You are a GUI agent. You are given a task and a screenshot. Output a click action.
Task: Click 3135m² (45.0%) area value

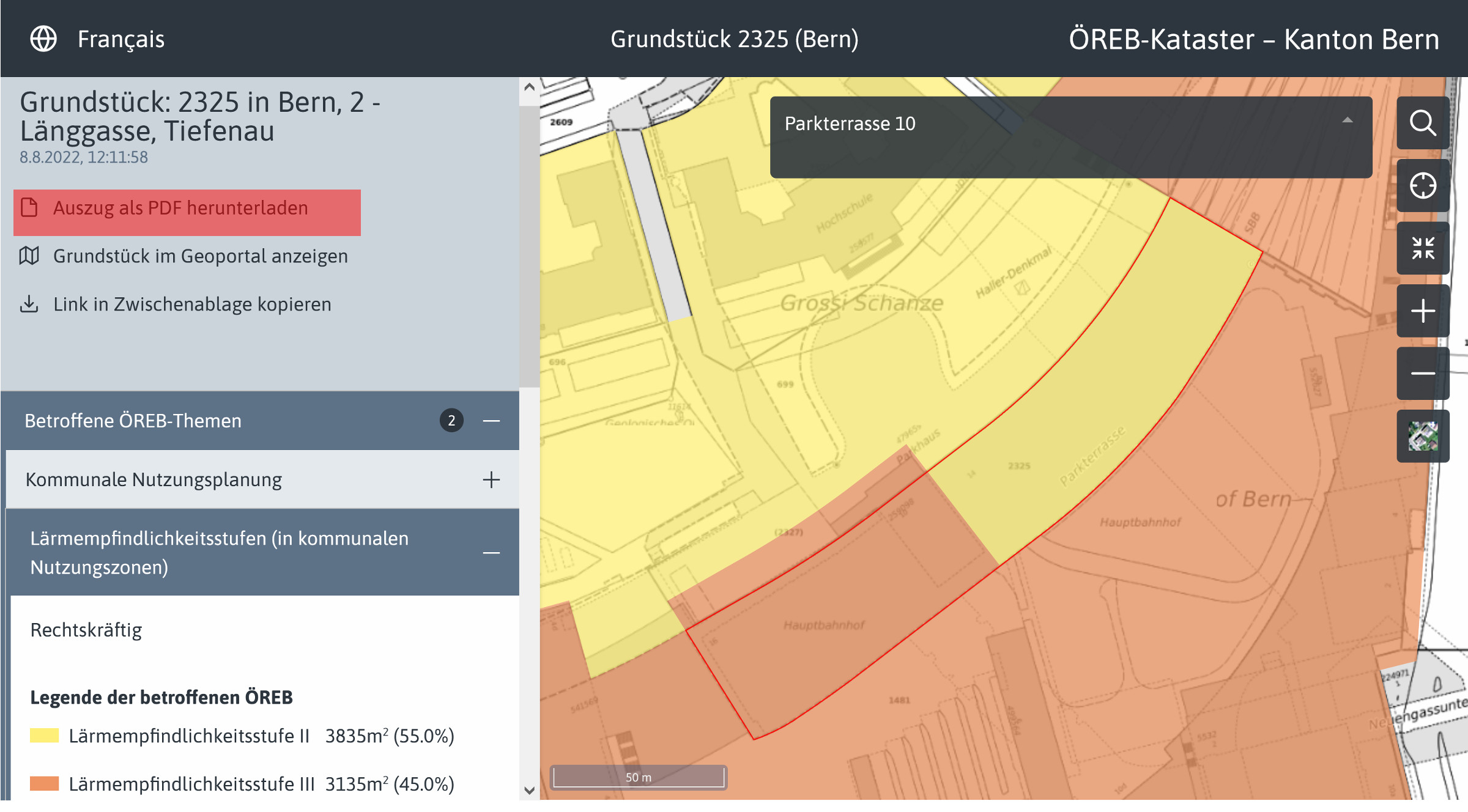tap(390, 784)
